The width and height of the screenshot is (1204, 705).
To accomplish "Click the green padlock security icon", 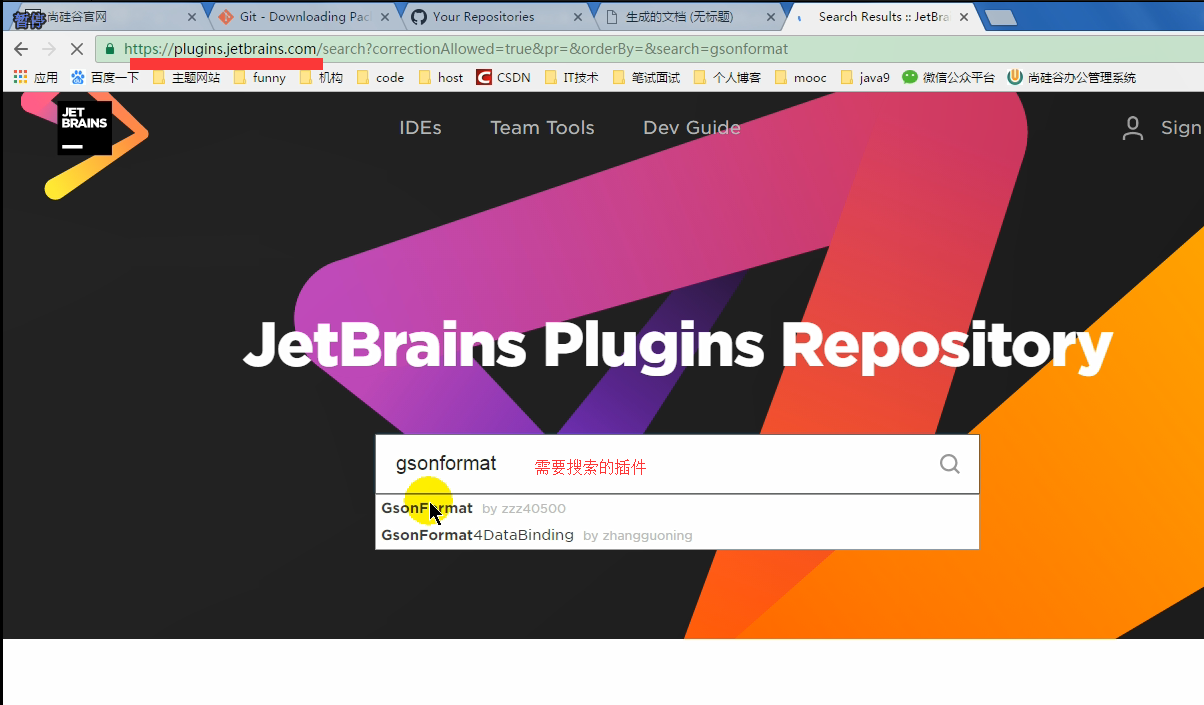I will tap(110, 48).
